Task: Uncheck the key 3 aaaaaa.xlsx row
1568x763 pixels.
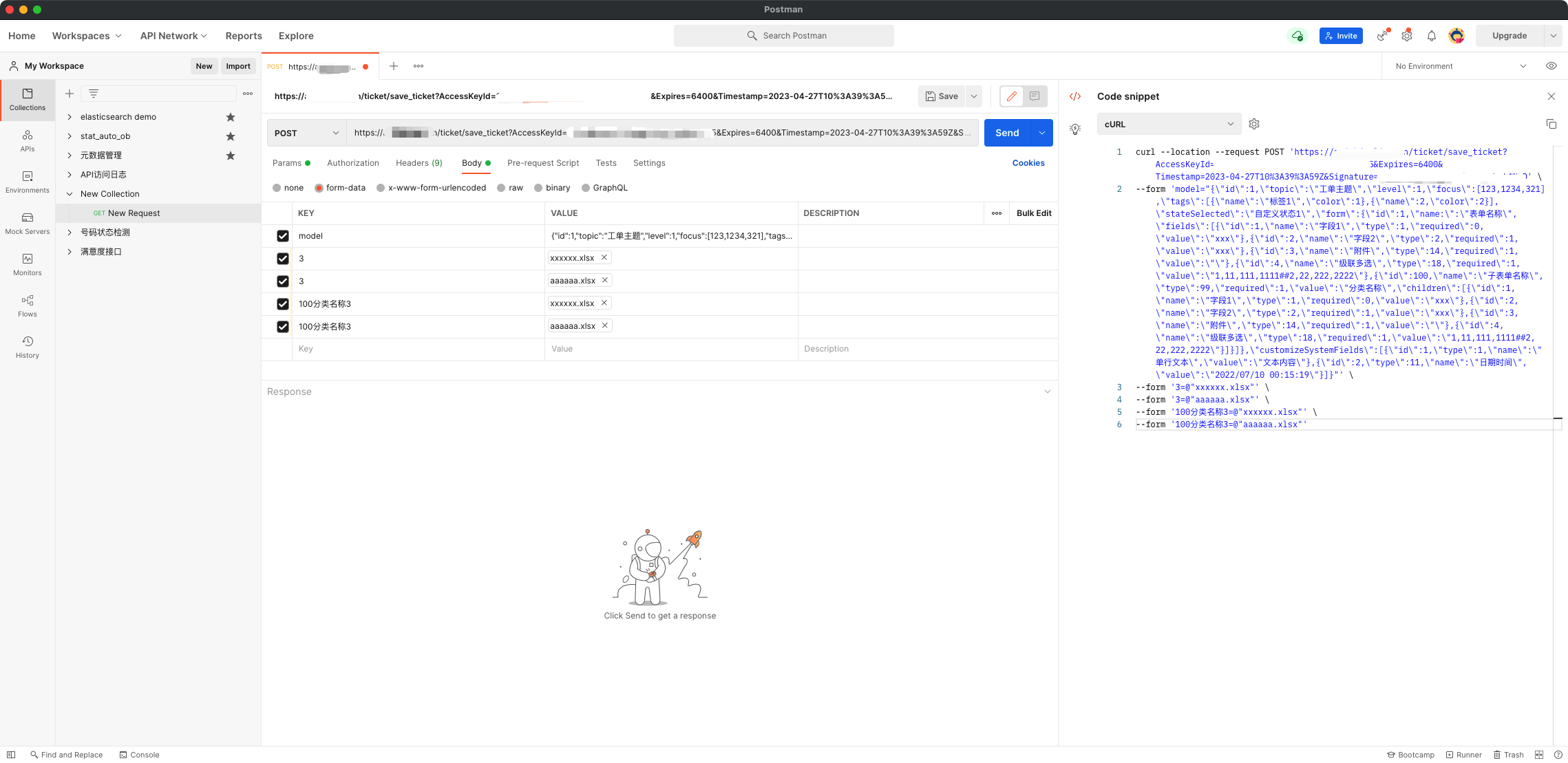Action: (283, 281)
